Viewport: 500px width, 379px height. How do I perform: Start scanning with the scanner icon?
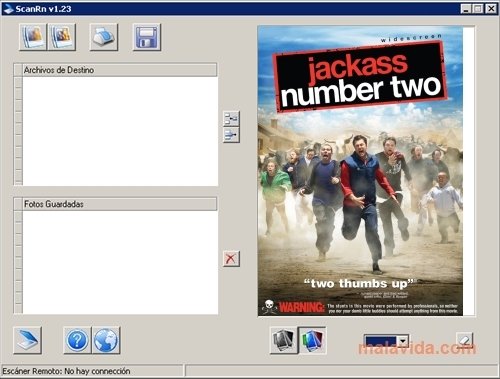click(x=27, y=340)
